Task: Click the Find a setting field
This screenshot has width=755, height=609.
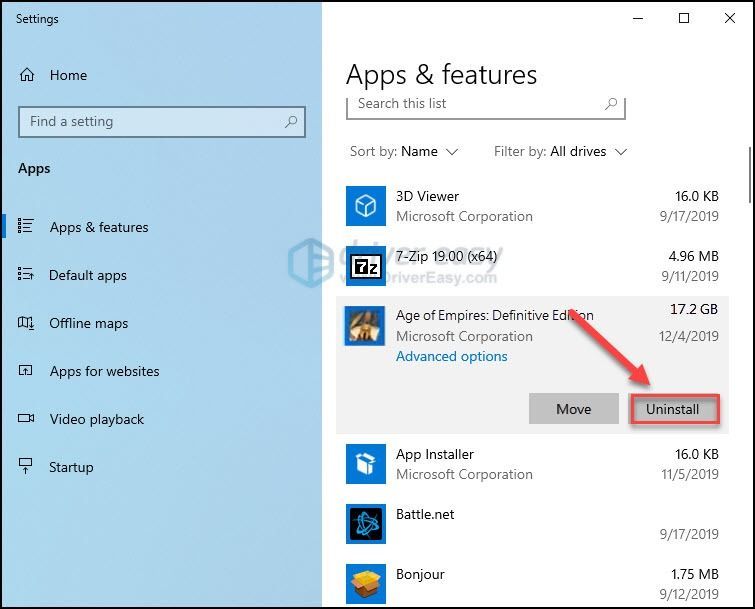Action: point(162,122)
